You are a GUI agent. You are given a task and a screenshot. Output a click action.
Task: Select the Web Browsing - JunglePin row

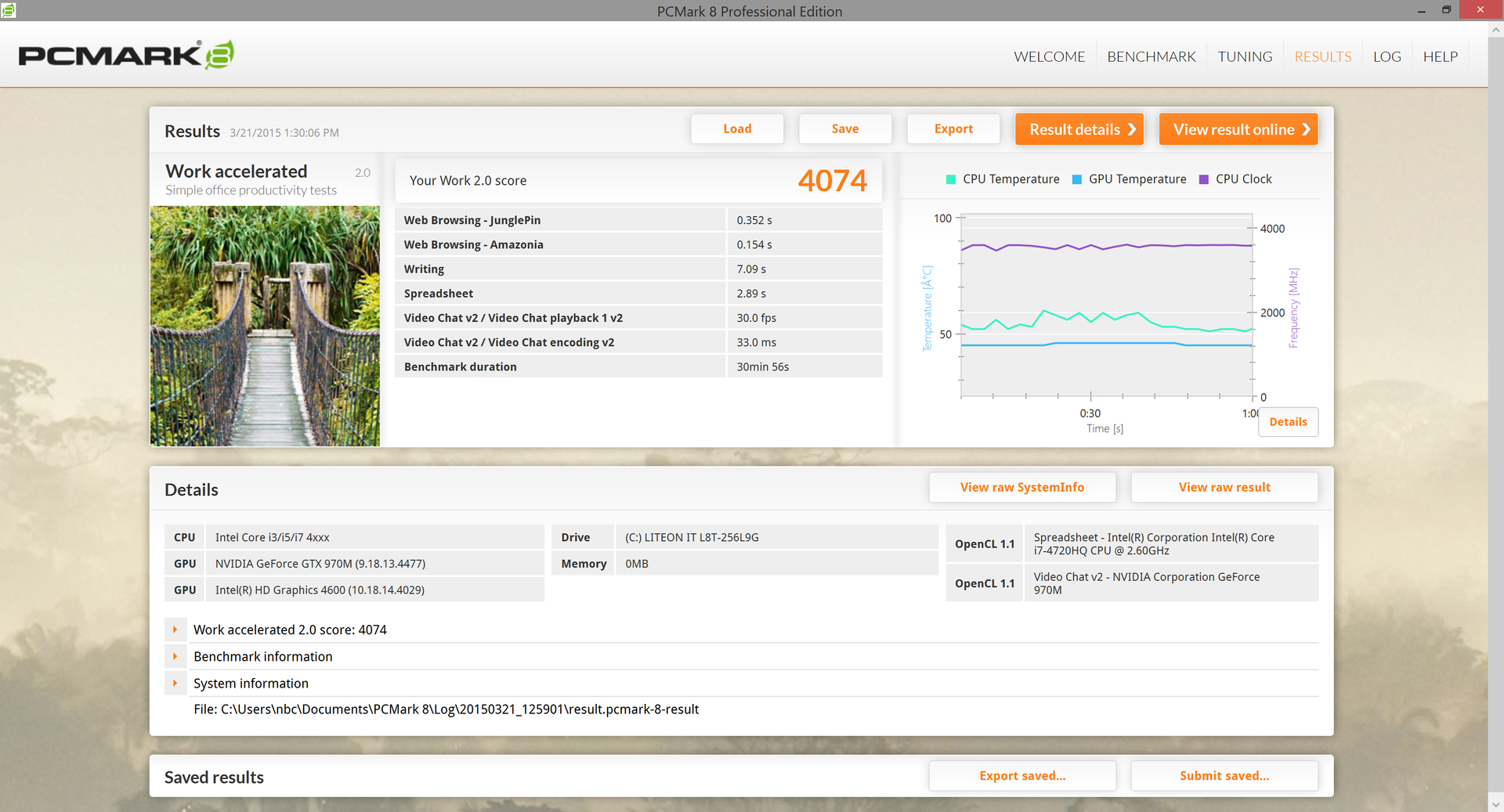638,220
